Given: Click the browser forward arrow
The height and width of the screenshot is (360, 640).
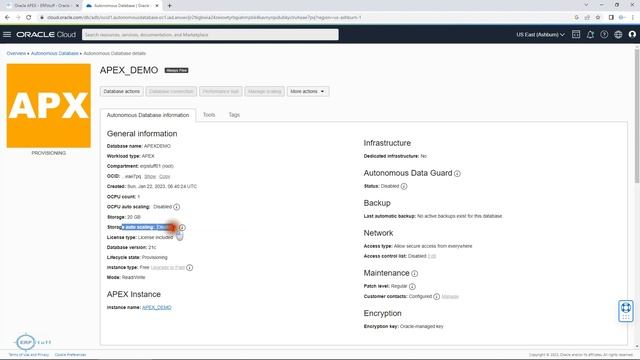Looking at the screenshot, I should pyautogui.click(x=18, y=18).
